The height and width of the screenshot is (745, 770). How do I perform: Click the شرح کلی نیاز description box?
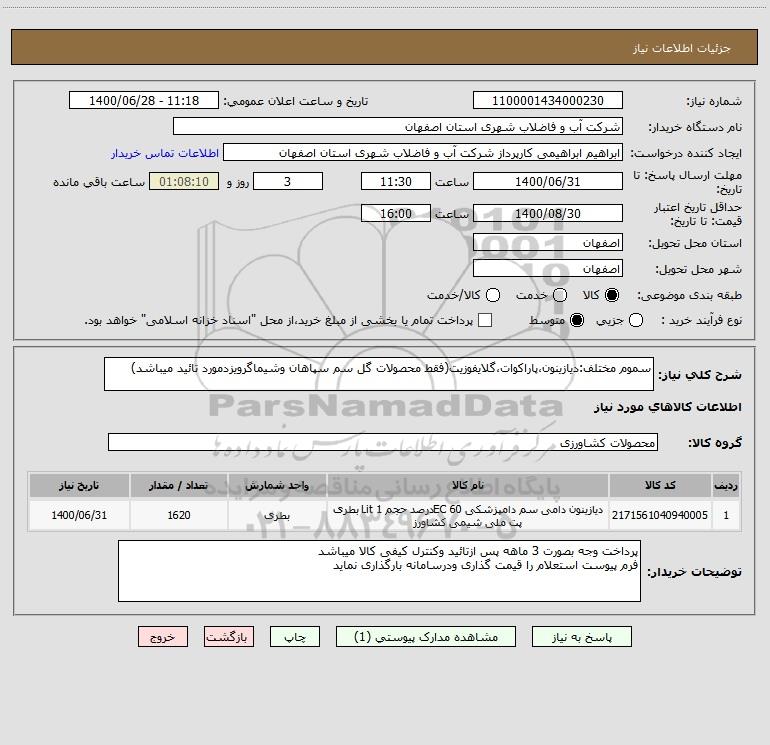379,374
